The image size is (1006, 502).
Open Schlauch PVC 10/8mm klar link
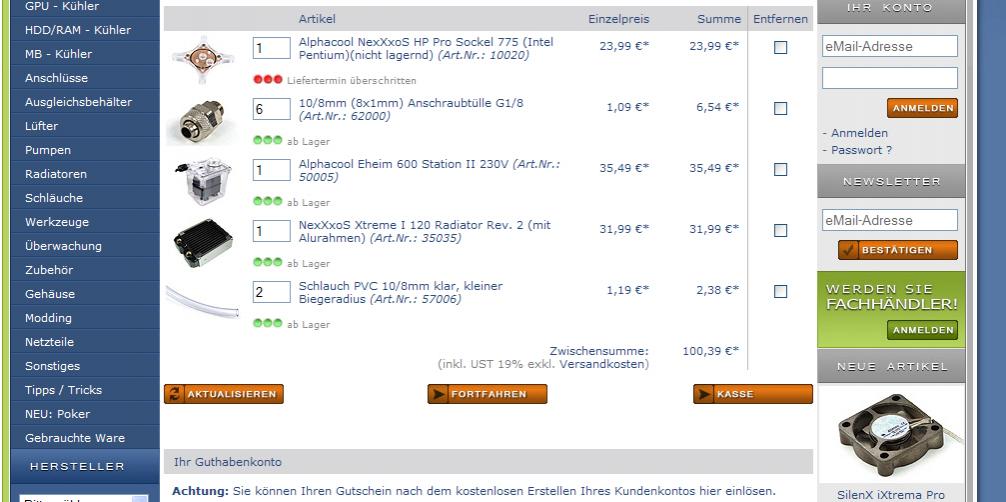(400, 293)
